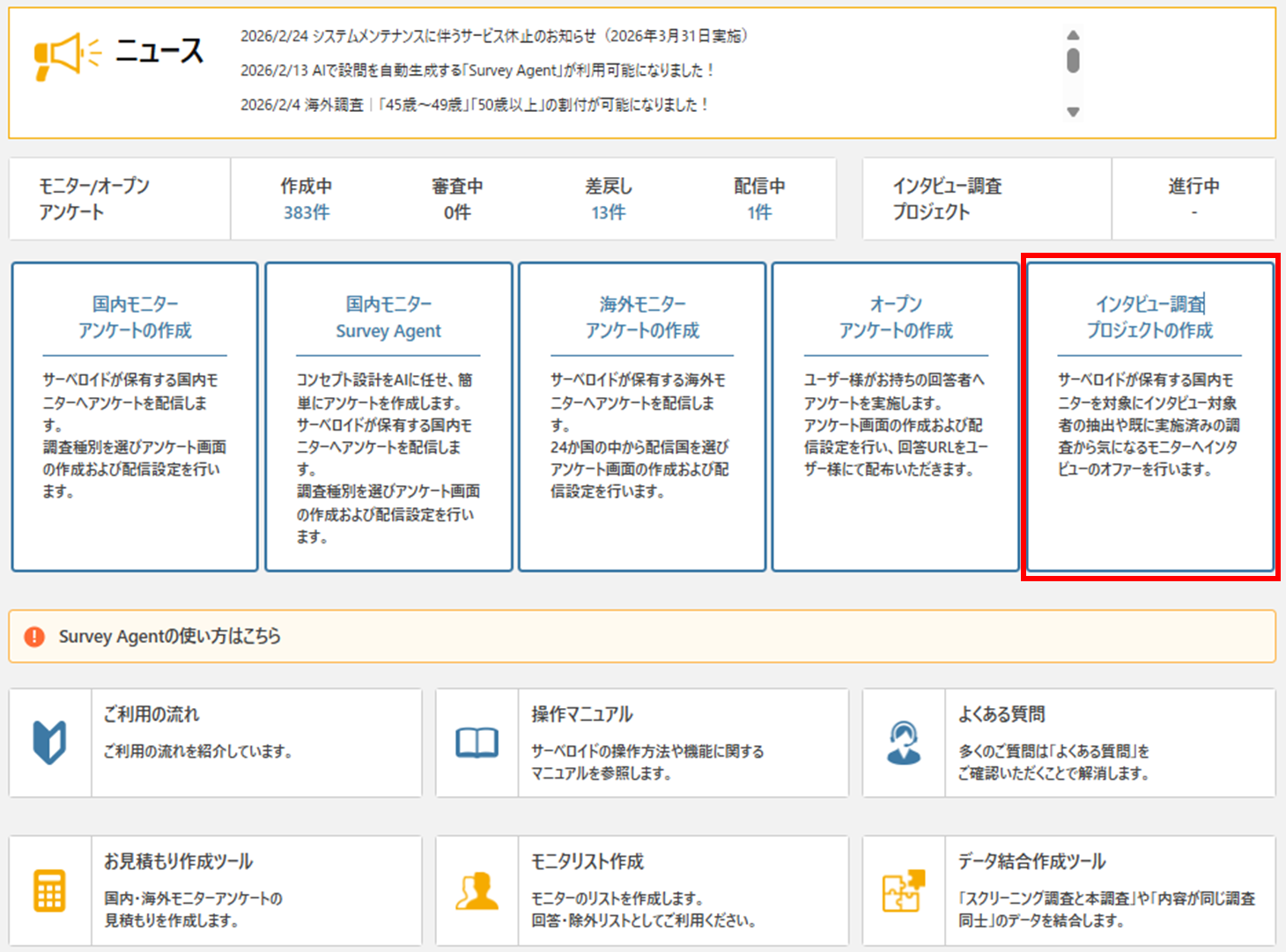Image resolution: width=1286 pixels, height=952 pixels.
Task: Select the オープン アンケートの作成 card
Action: tap(895, 417)
